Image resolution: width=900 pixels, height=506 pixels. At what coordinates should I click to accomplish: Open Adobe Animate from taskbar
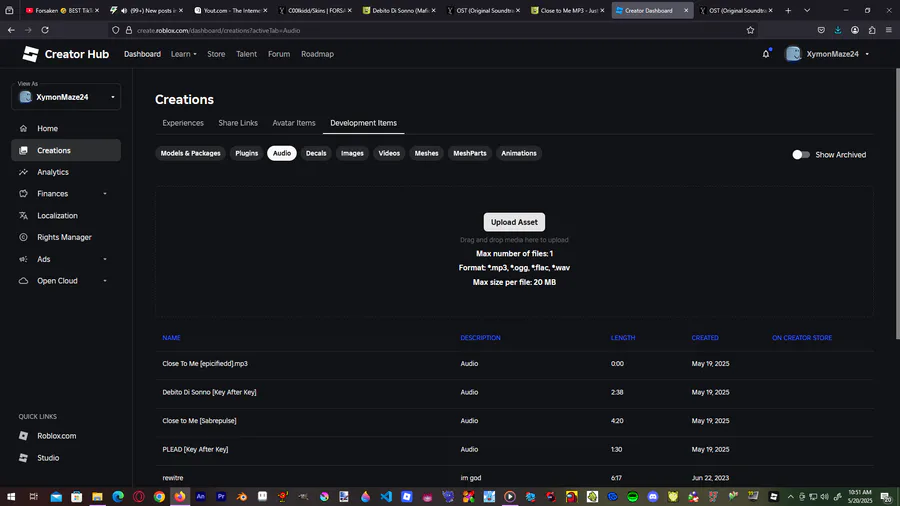pos(200,497)
